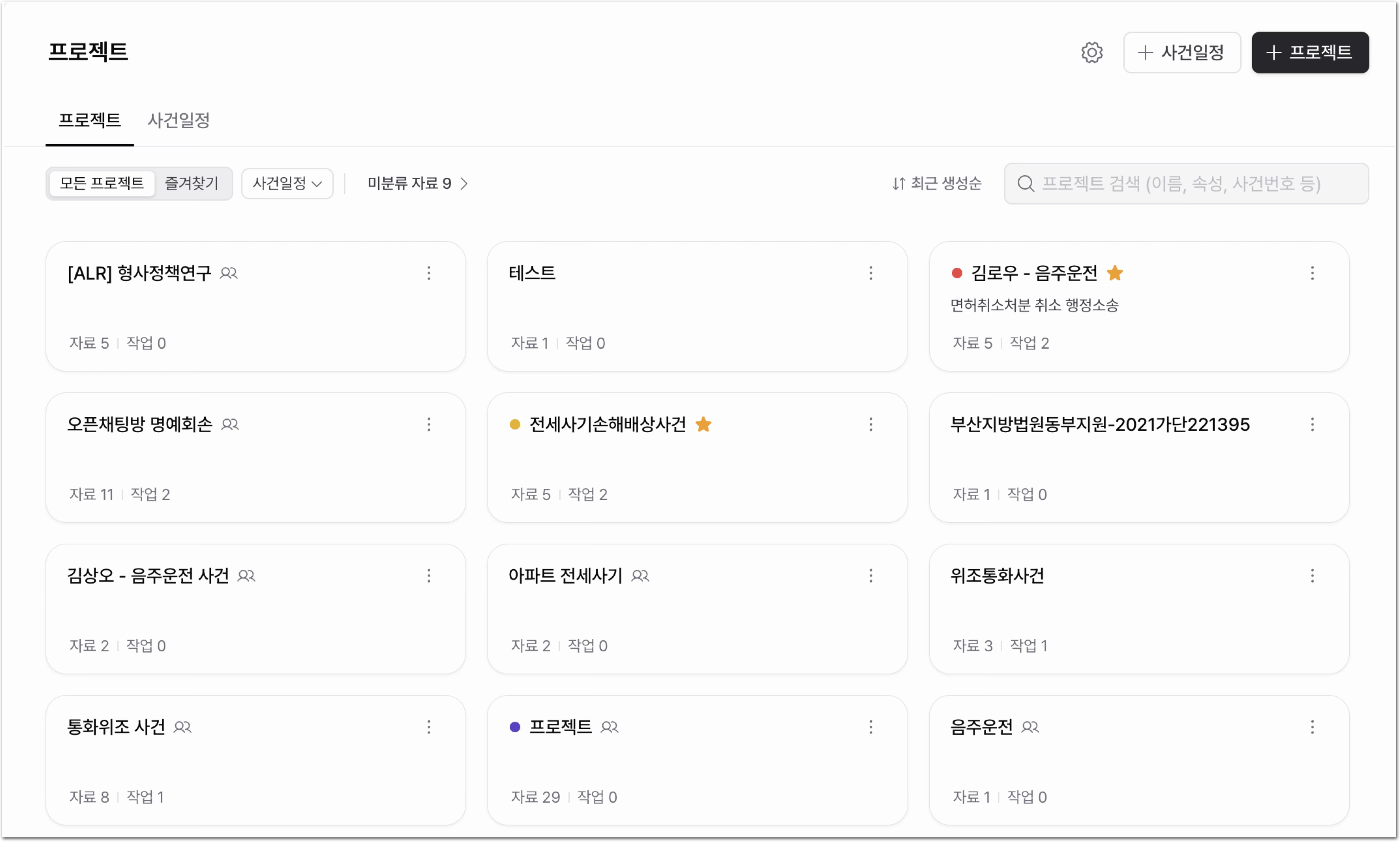Focus the 프로젝트 검색 input field
This screenshot has height=842, width=1400.
[x=1186, y=183]
